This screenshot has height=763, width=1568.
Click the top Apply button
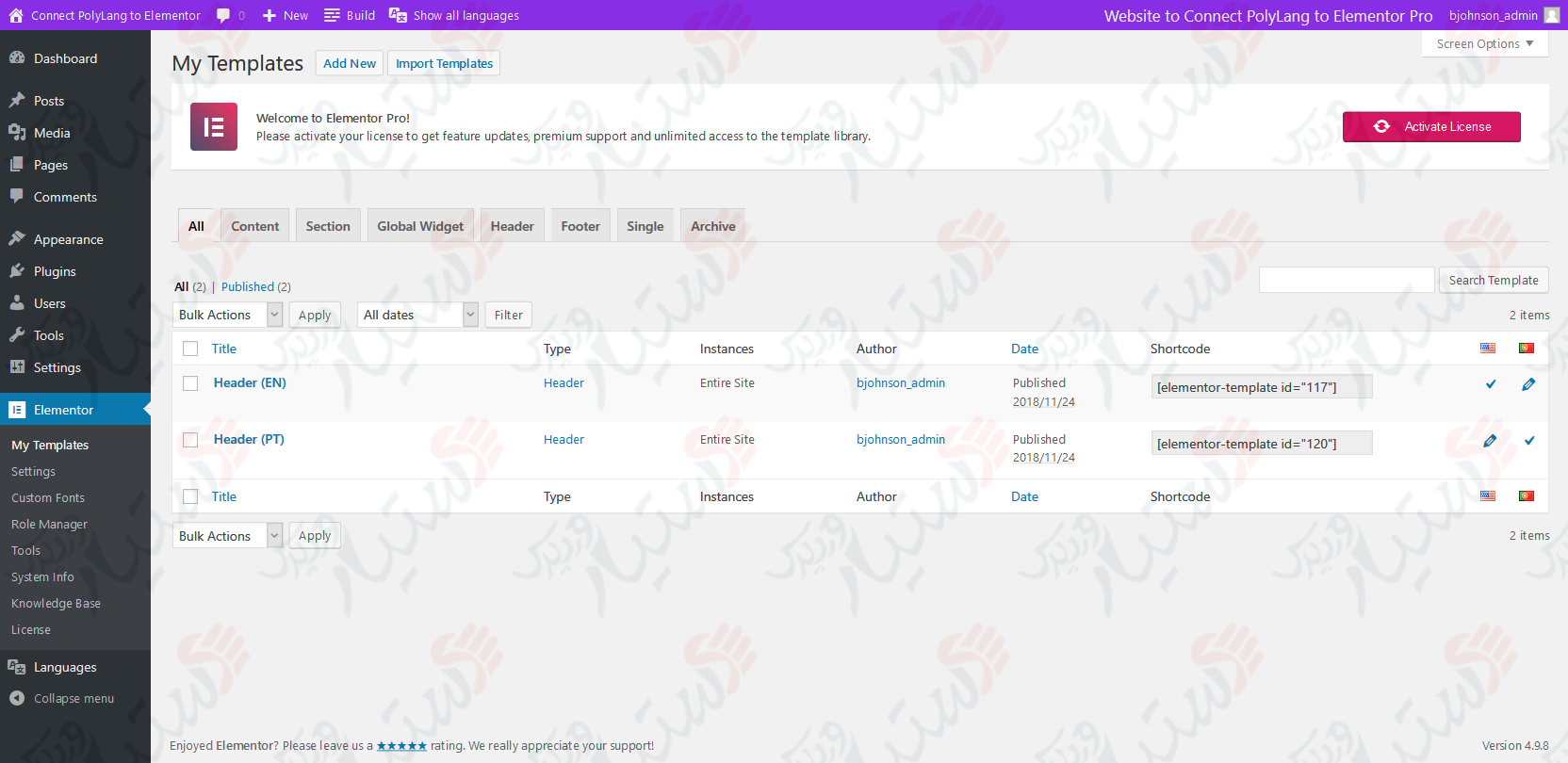pos(315,315)
